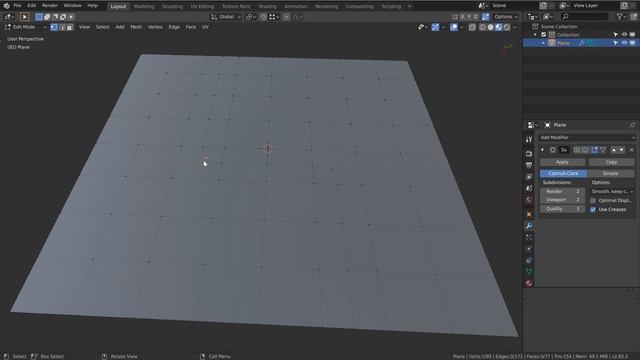Screen dimensions: 640x360
Task: Select Catmull-Clark subdivision type
Action: coord(563,173)
